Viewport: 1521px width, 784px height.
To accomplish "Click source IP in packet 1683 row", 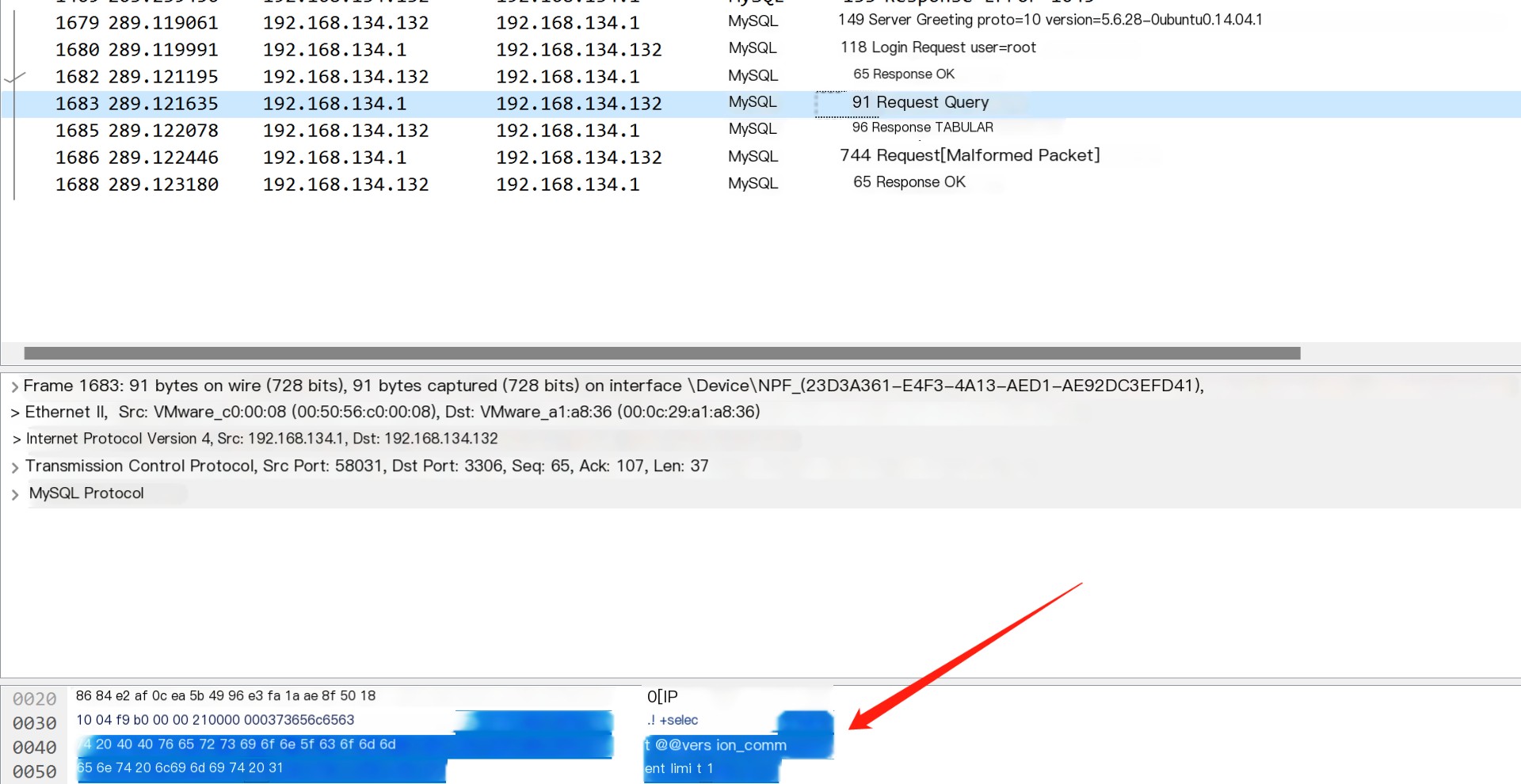I will click(334, 104).
